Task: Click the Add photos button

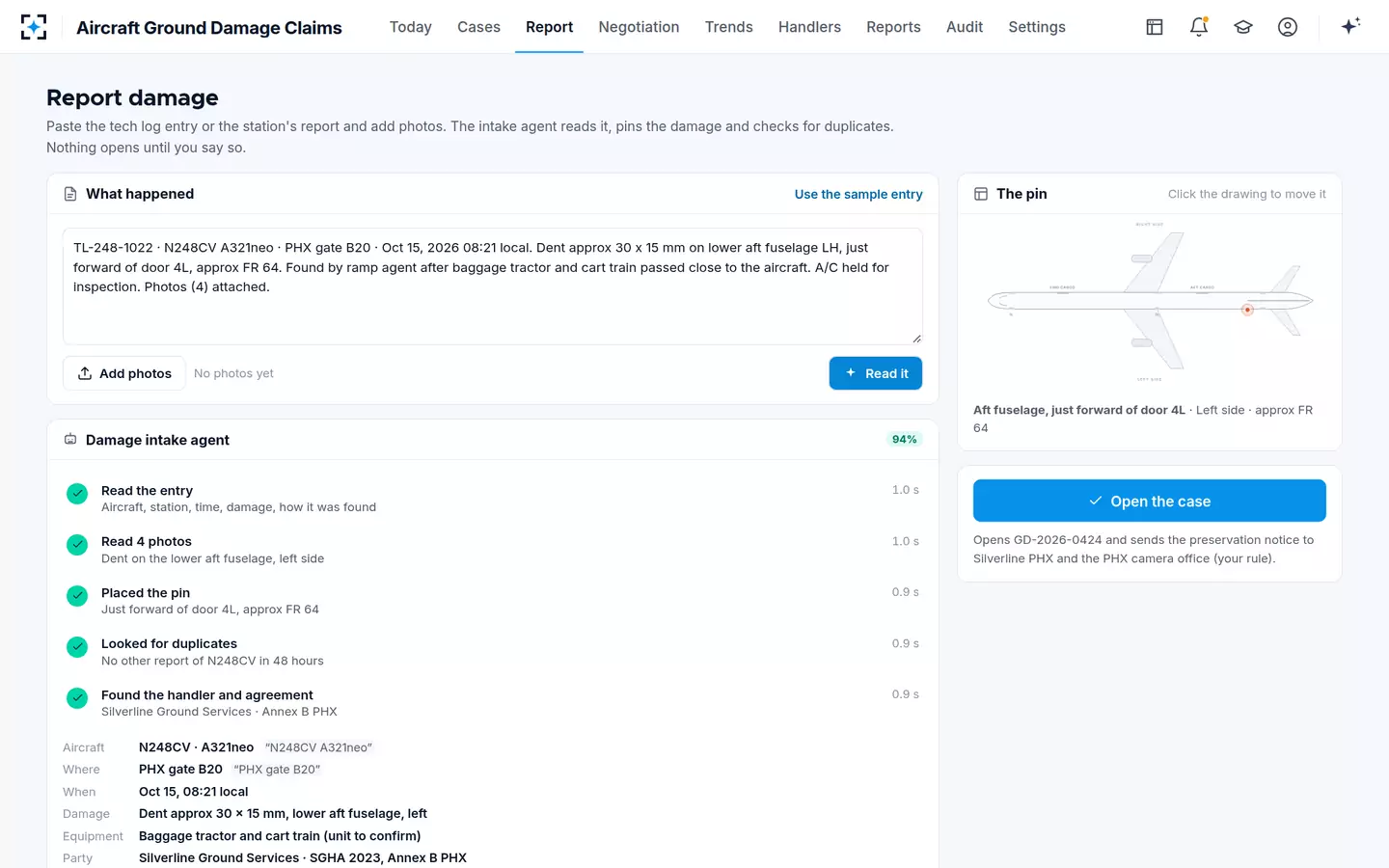Action: point(124,373)
